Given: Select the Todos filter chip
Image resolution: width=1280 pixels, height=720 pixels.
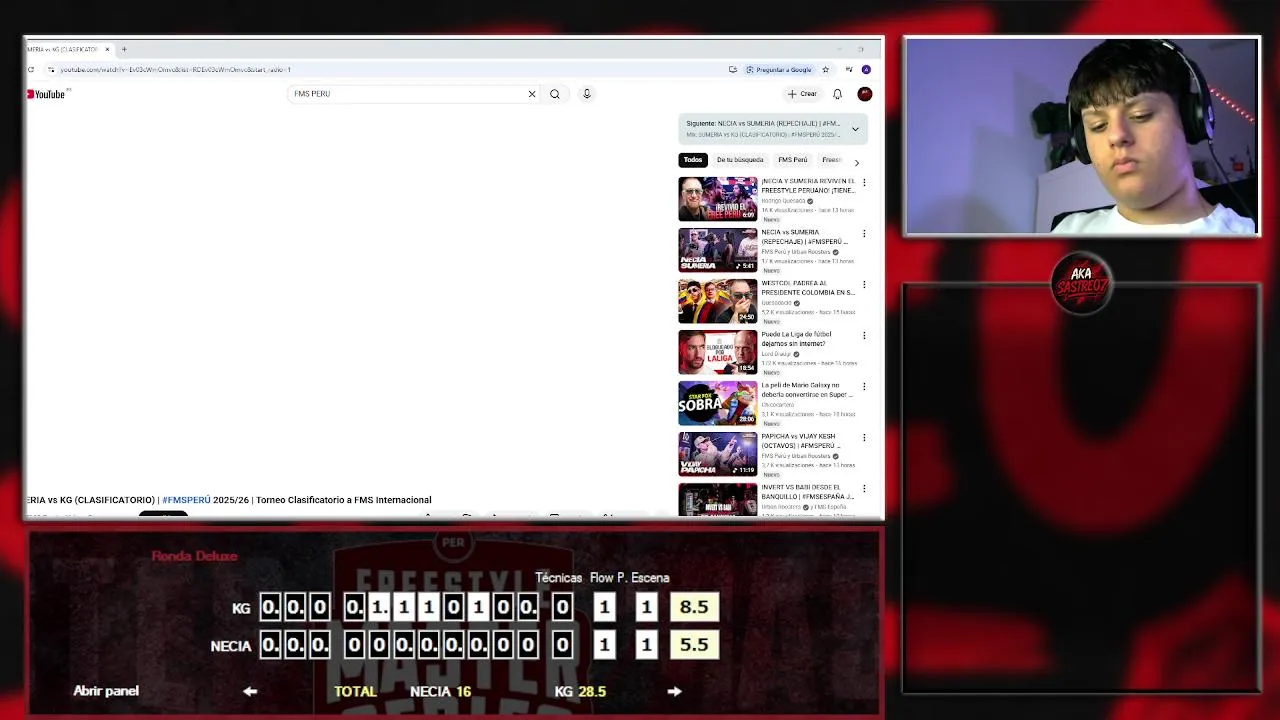Looking at the screenshot, I should [693, 160].
